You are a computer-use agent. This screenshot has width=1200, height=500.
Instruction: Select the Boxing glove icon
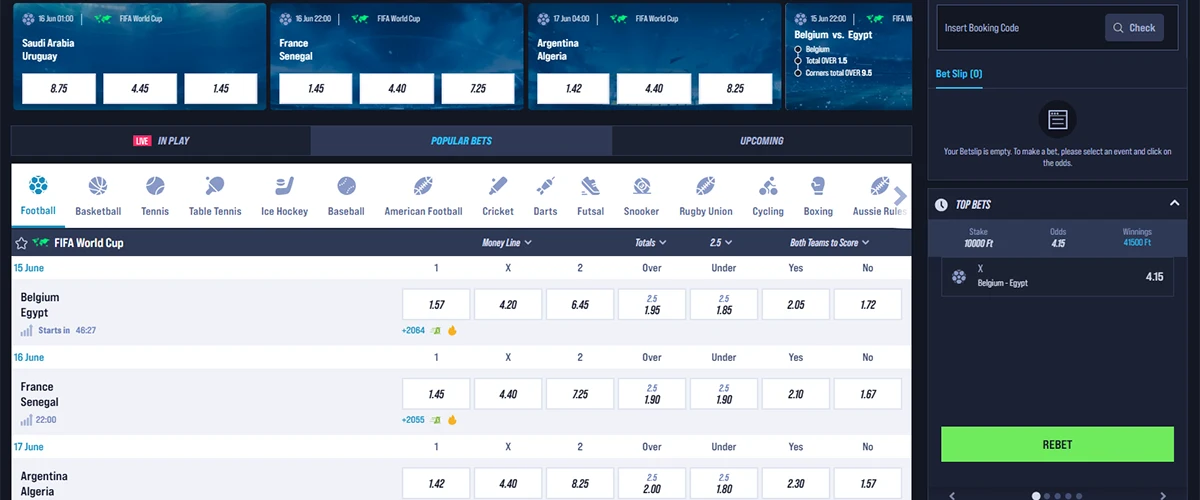[x=817, y=186]
